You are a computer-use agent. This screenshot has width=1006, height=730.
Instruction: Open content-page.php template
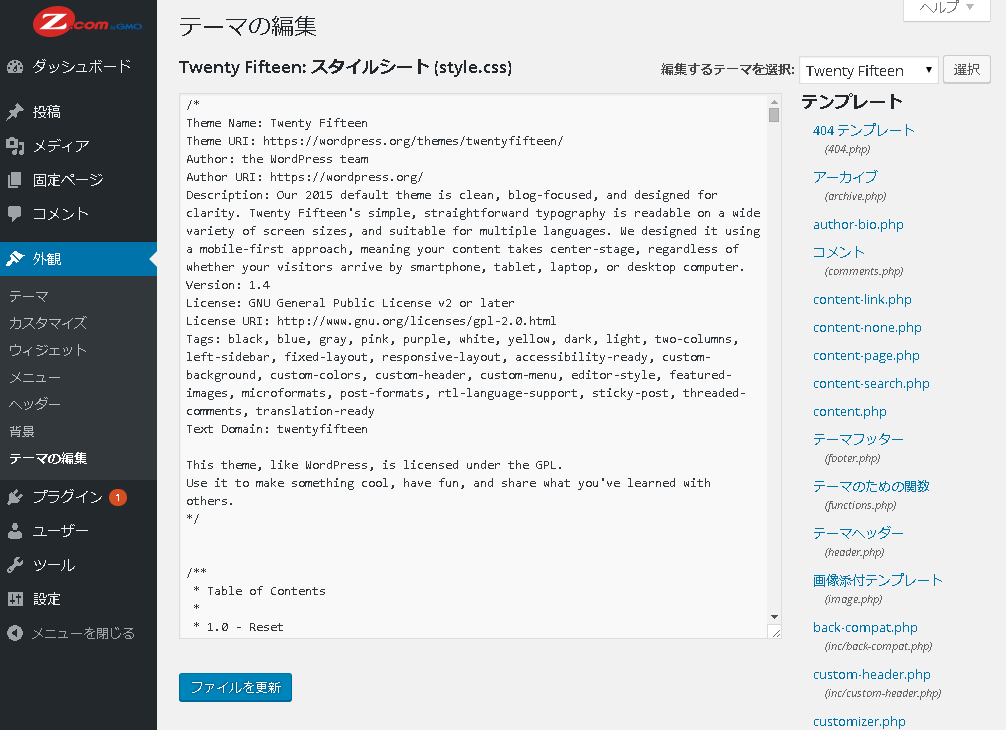pyautogui.click(x=866, y=356)
